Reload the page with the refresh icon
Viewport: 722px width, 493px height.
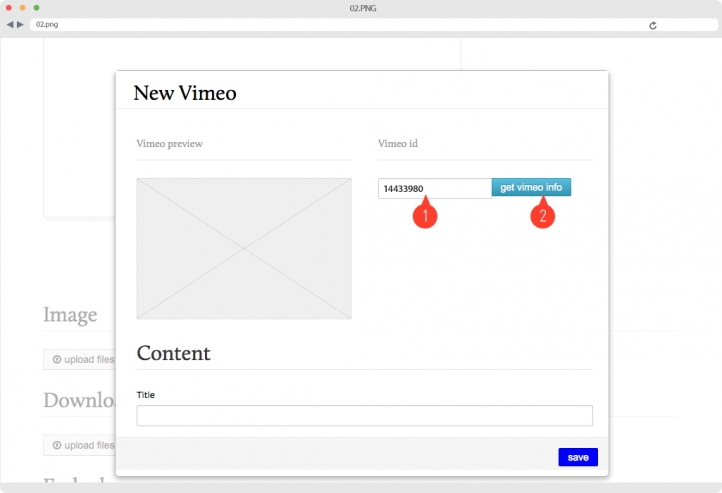pyautogui.click(x=652, y=25)
